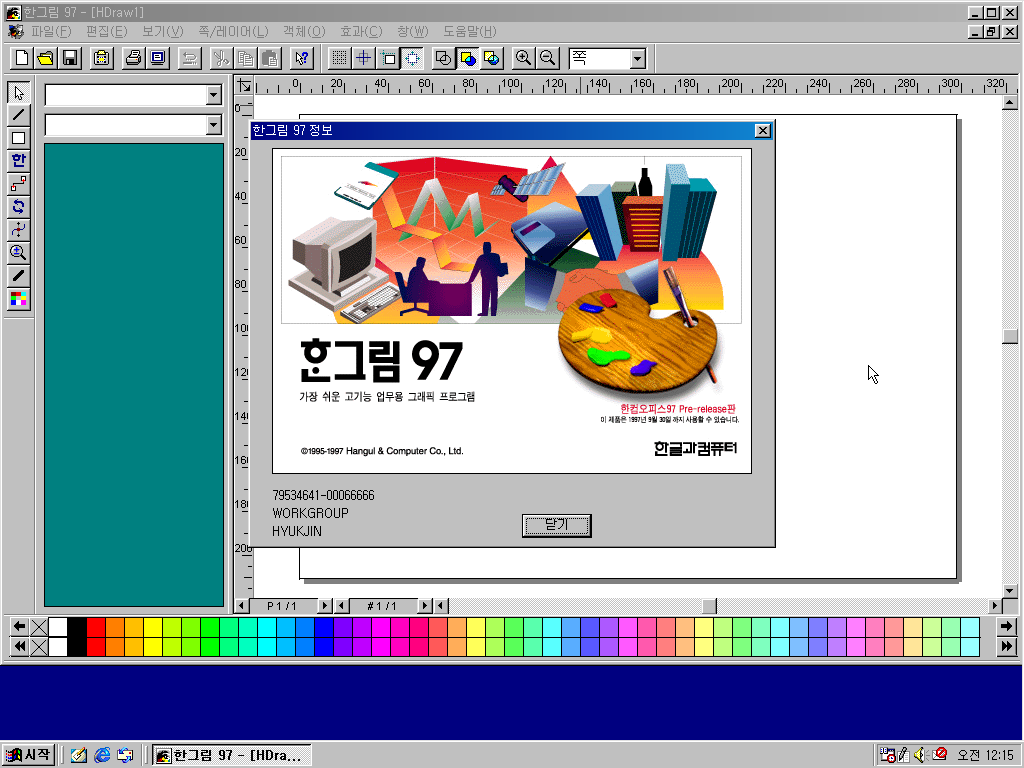Click previous layer arrow left of # 1/1

342,605
